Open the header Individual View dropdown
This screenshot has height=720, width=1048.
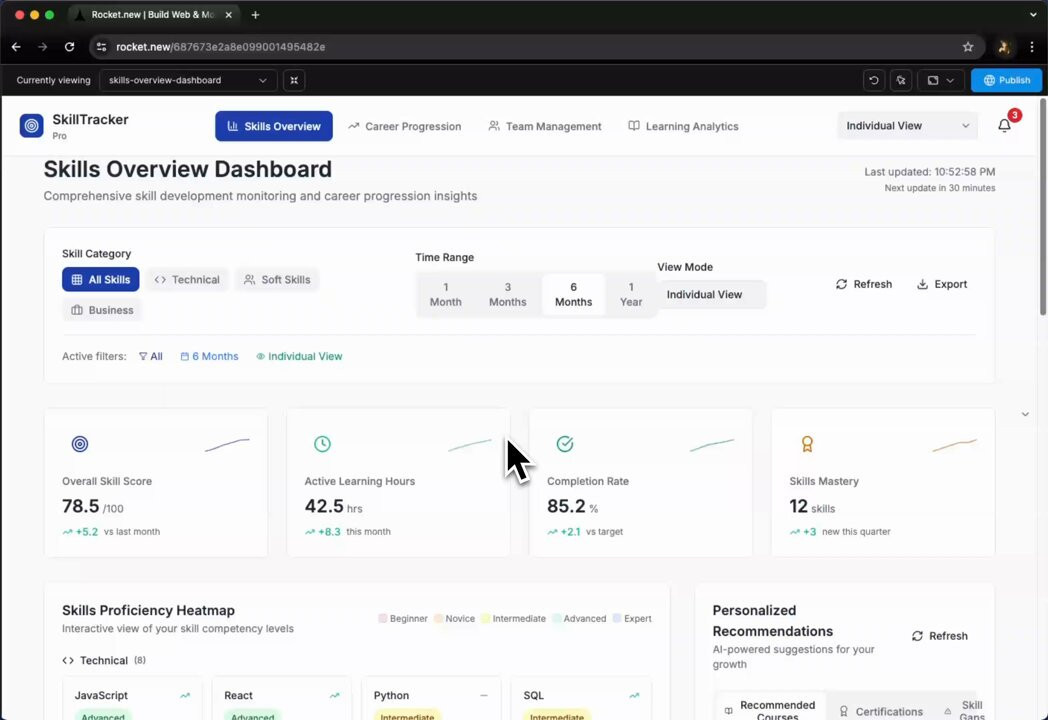click(907, 126)
